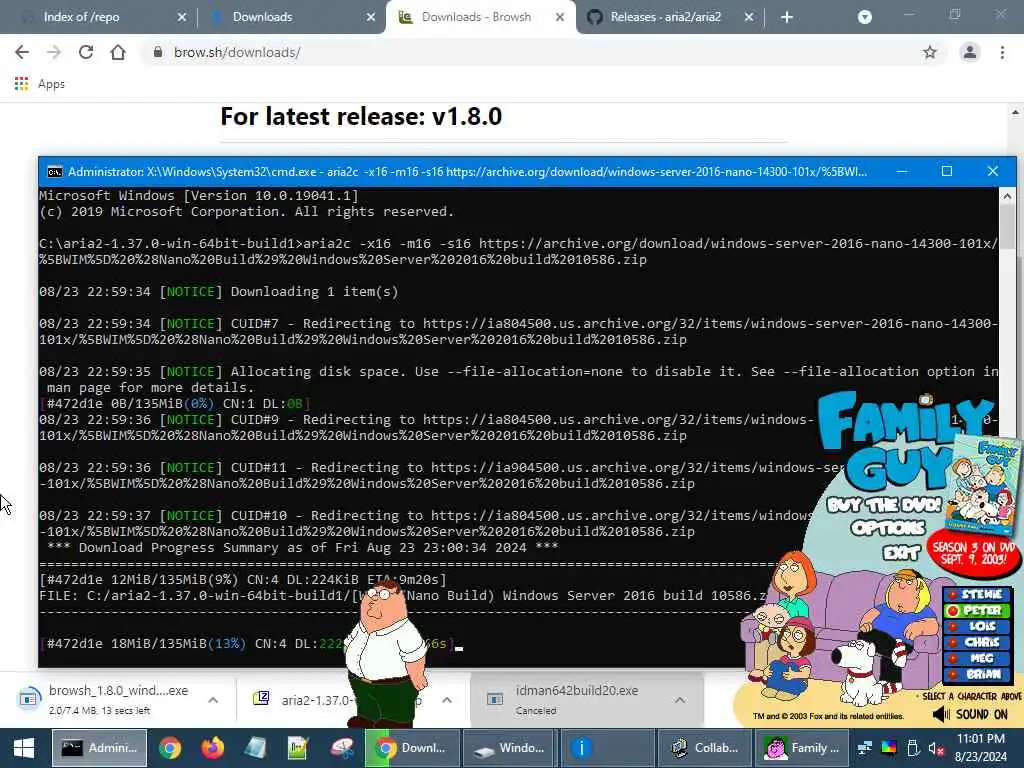1024x768 pixels.
Task: Click the muted volume tray icon
Action: [936, 748]
